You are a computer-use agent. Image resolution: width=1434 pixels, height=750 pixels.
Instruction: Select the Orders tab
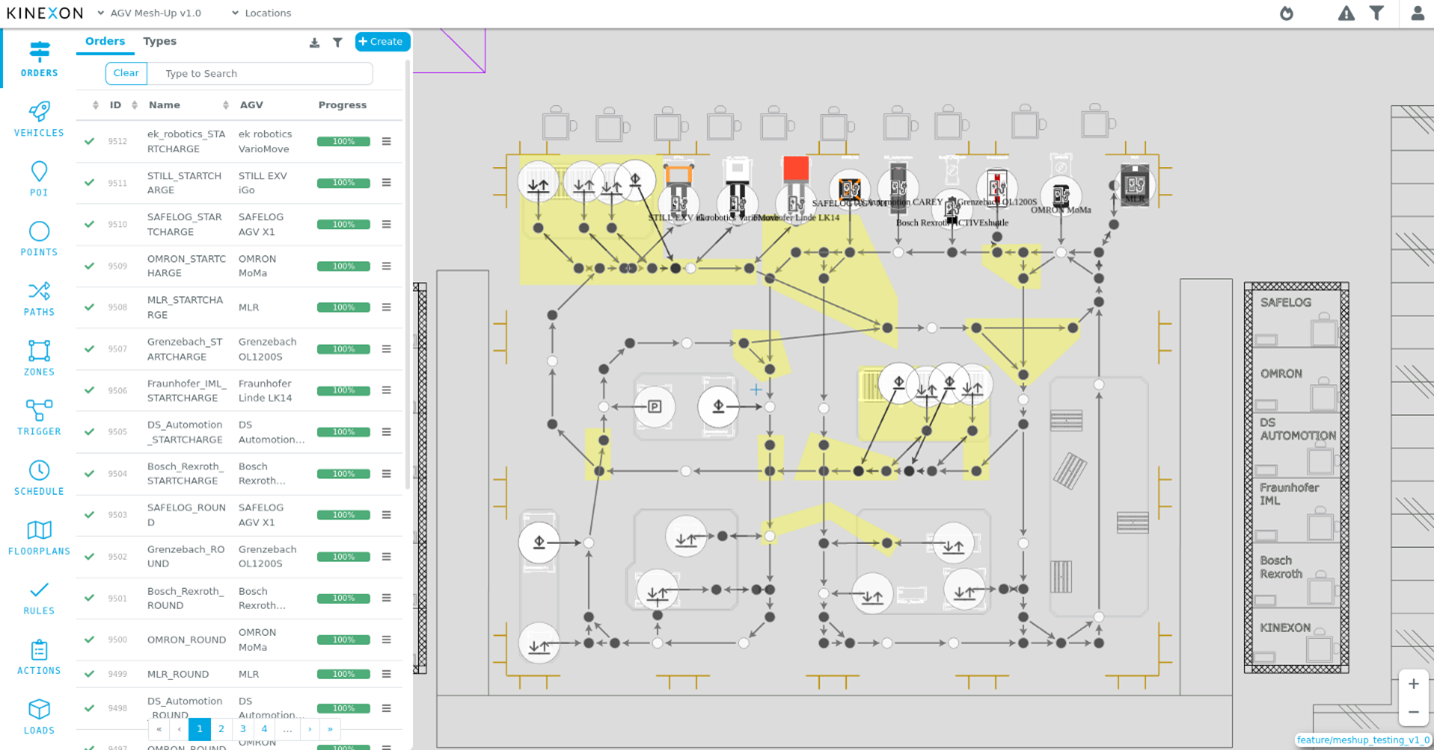click(105, 41)
